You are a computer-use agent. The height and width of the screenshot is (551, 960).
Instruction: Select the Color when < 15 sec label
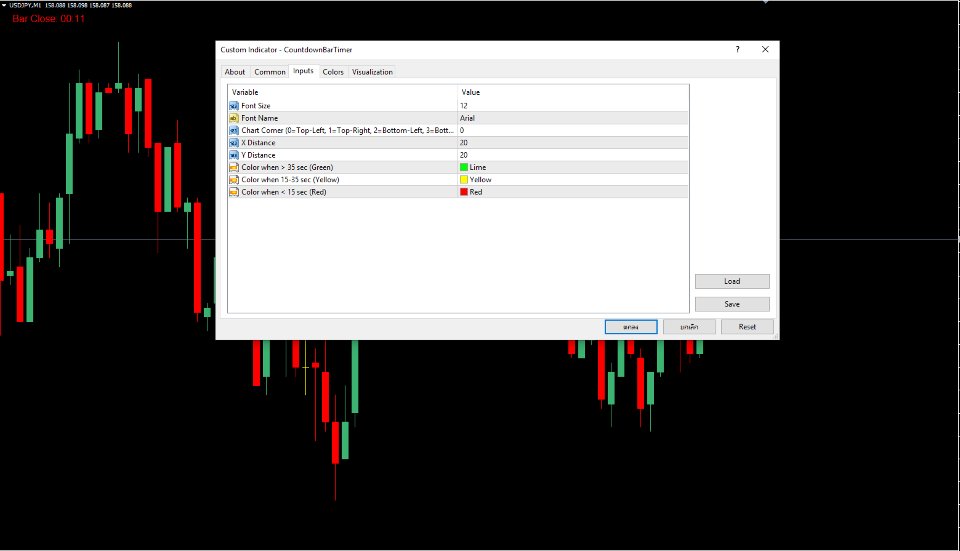283,192
